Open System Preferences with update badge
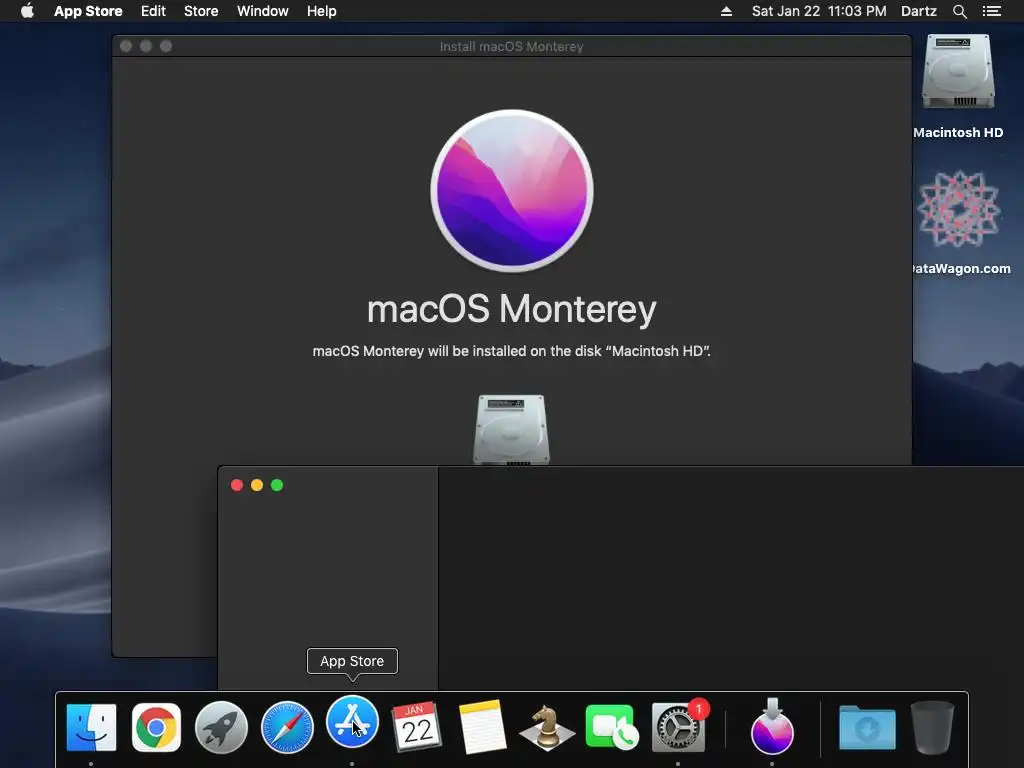This screenshot has width=1024, height=768. click(679, 727)
